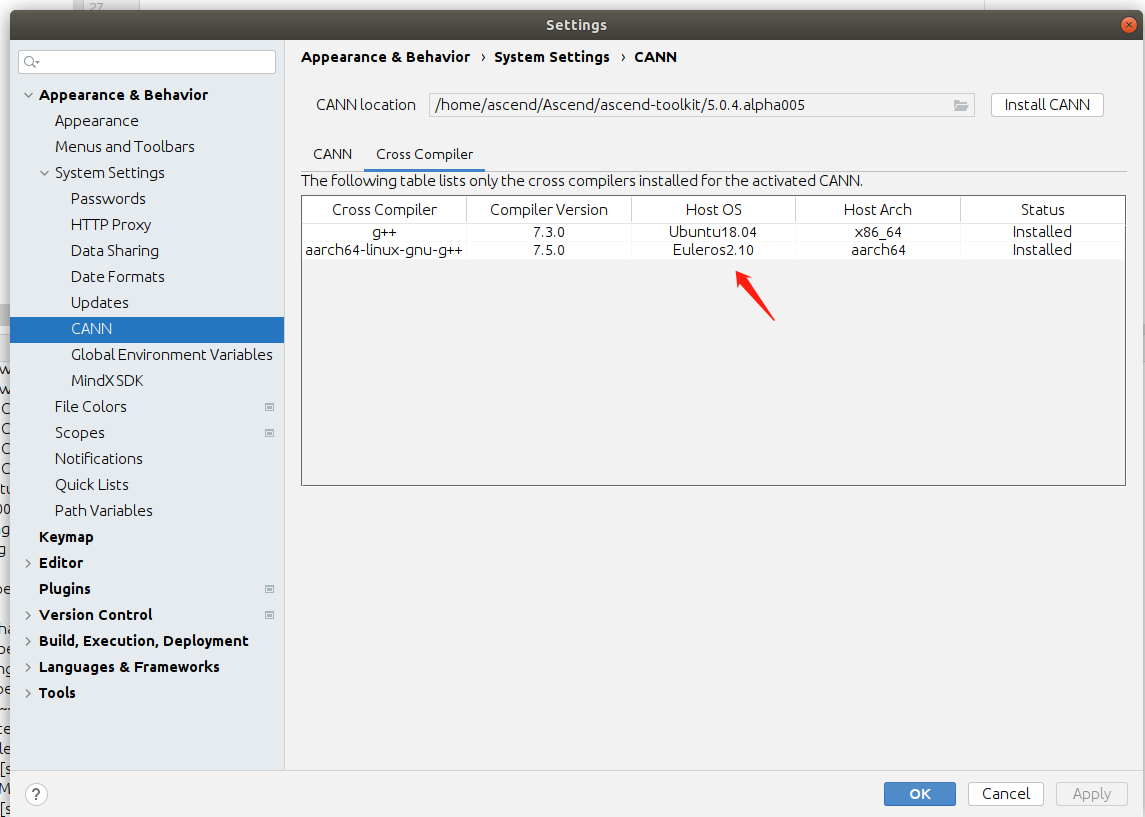The height and width of the screenshot is (817, 1145).
Task: Open Global Environment Variables settings
Action: [171, 355]
